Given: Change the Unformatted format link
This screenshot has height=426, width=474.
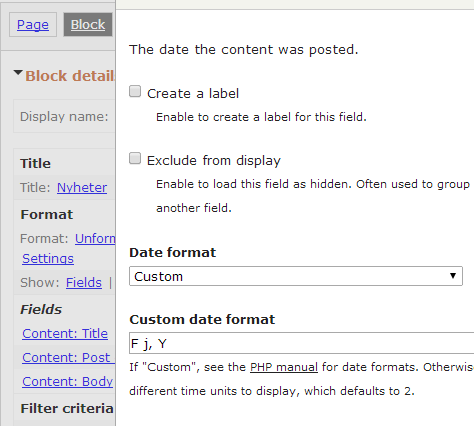Looking at the screenshot, I should tap(95, 239).
